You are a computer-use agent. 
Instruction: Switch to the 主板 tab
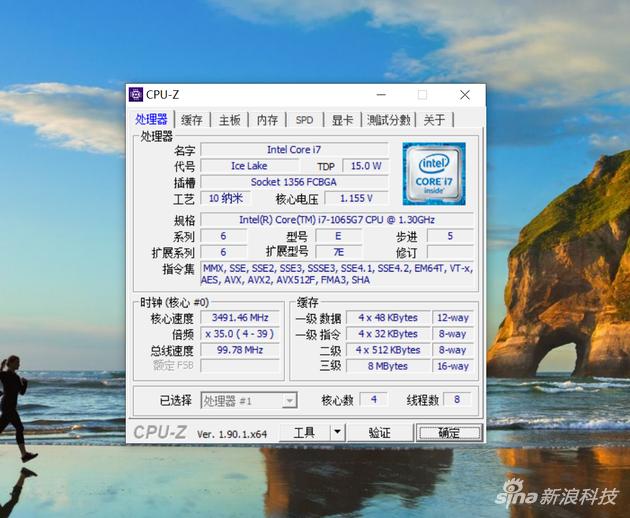click(229, 120)
